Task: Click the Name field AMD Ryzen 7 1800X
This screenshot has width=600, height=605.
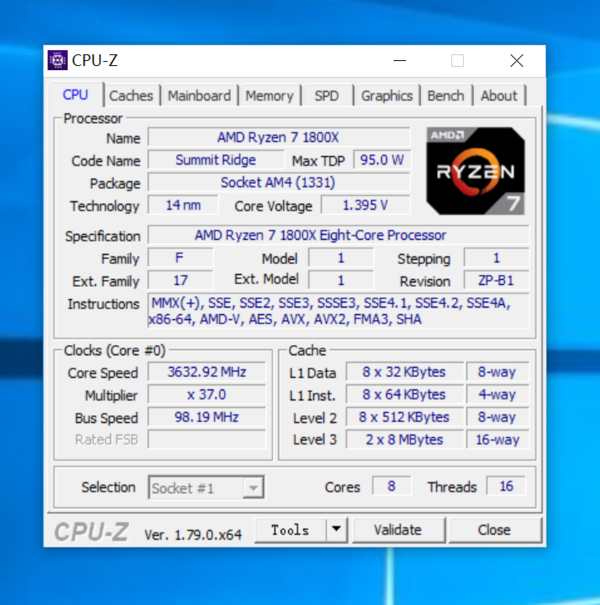Action: (278, 137)
